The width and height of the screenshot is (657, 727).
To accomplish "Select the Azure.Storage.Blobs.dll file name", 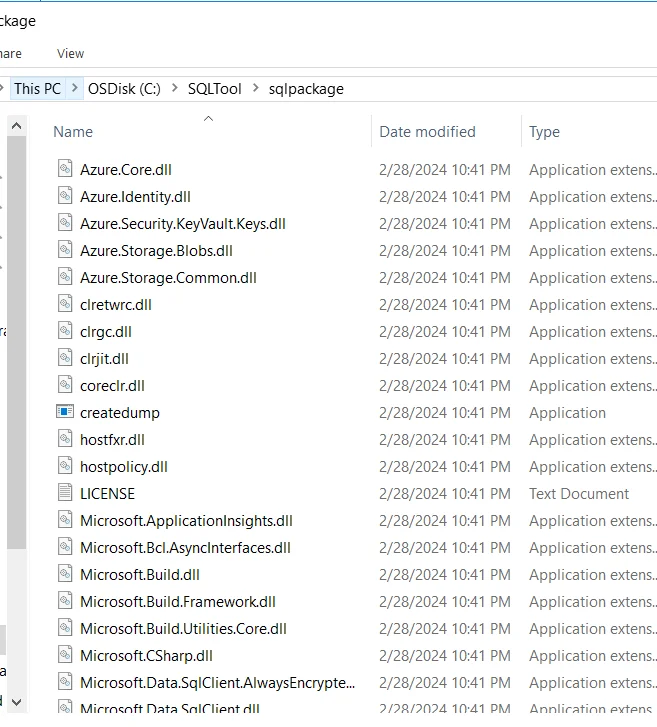I will (x=156, y=250).
